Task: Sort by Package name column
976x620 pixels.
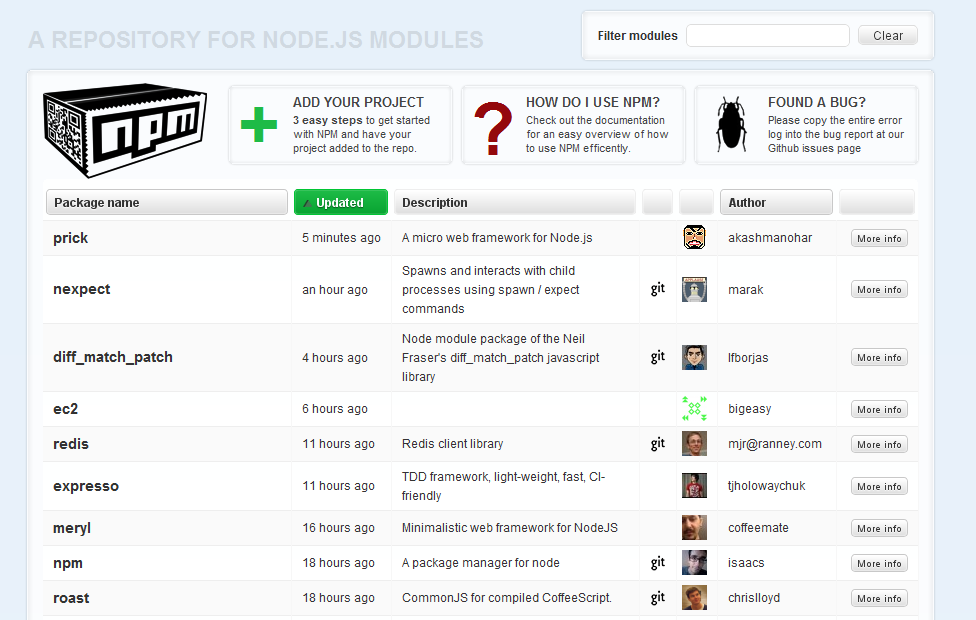Action: [x=167, y=202]
